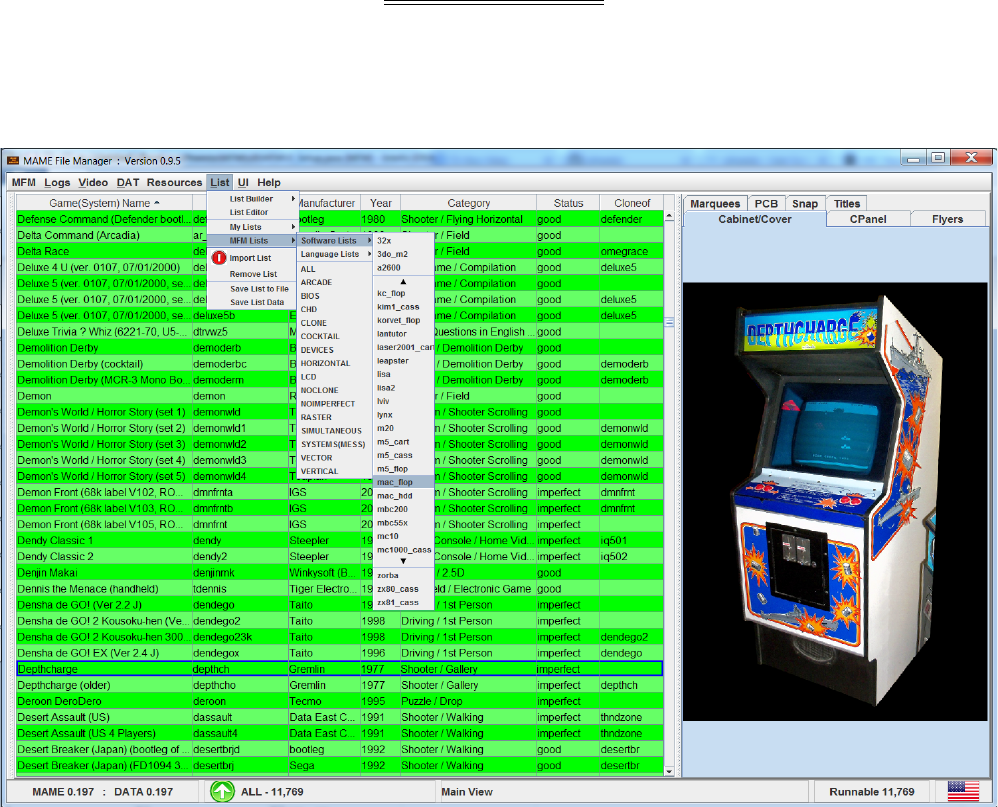The width and height of the screenshot is (998, 807).
Task: Select the SYSTEMS(MESS) list
Action: click(335, 444)
